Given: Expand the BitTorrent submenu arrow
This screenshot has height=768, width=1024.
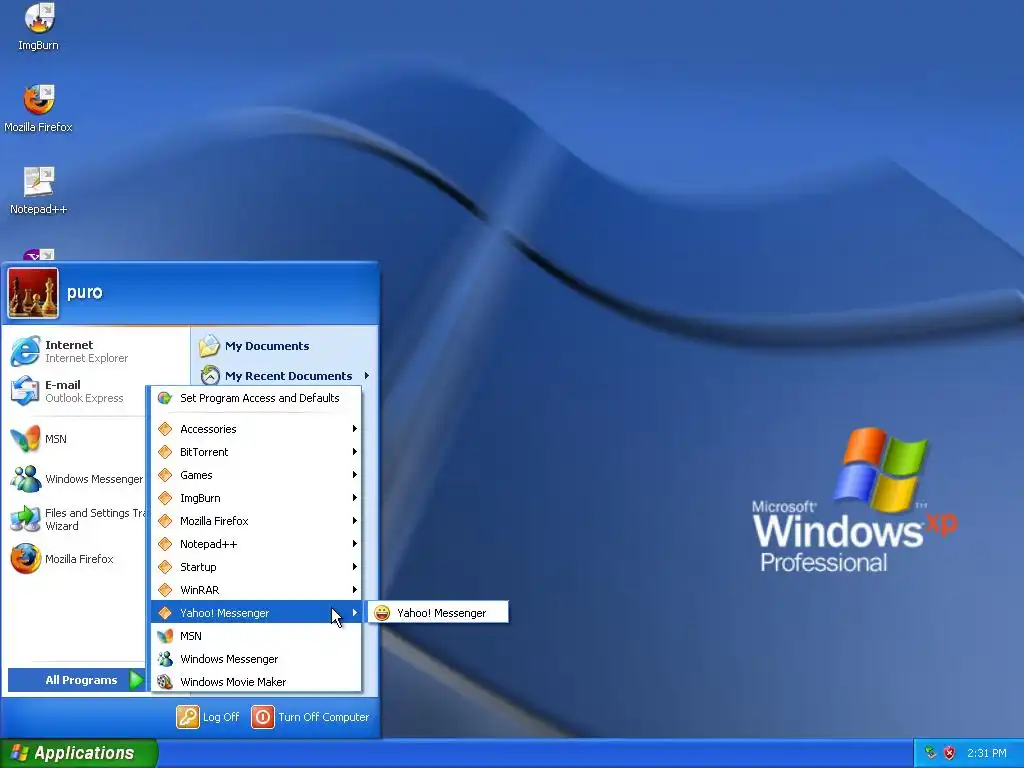Looking at the screenshot, I should point(355,452).
